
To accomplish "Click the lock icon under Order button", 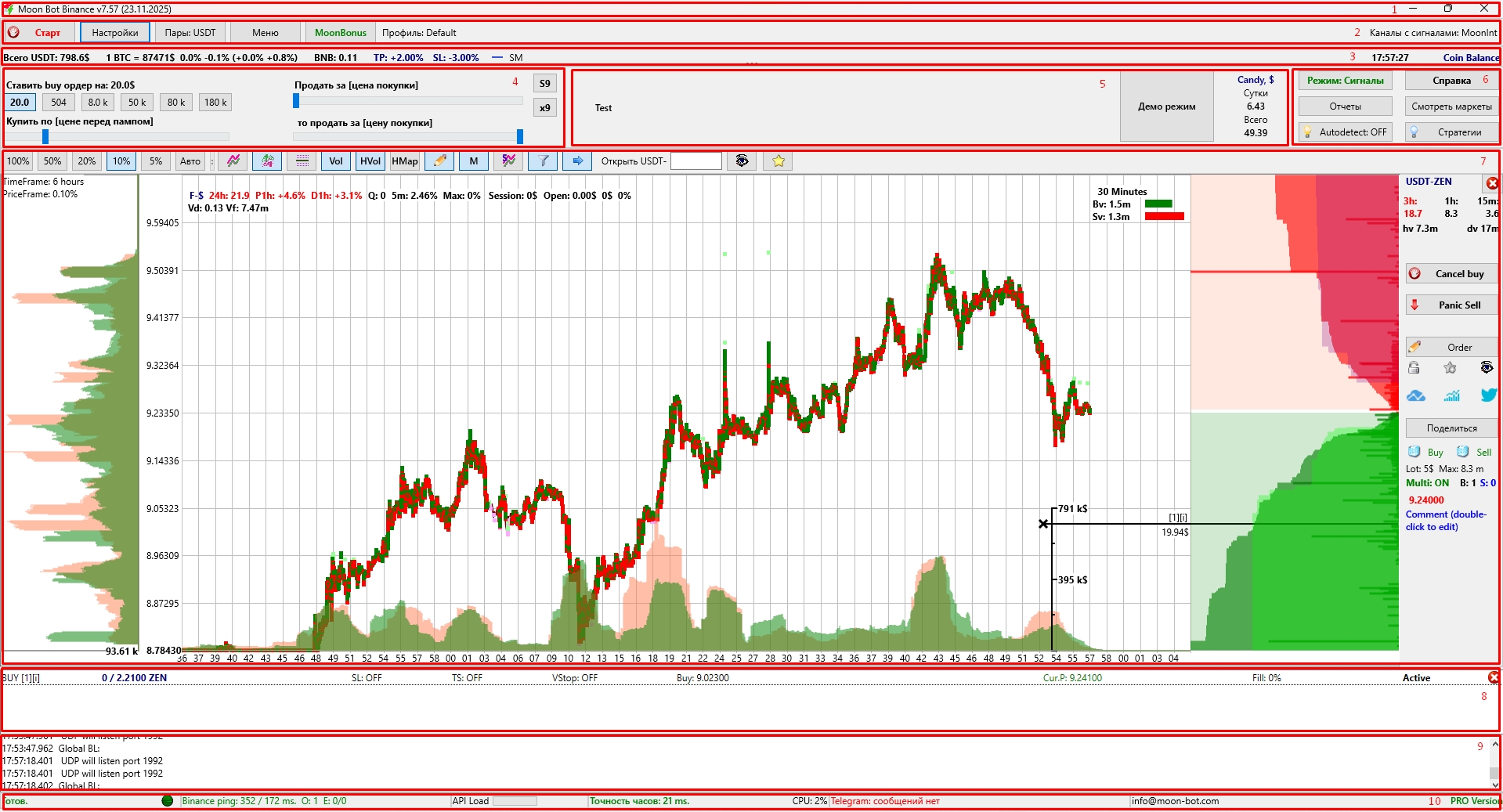I will click(x=1414, y=368).
